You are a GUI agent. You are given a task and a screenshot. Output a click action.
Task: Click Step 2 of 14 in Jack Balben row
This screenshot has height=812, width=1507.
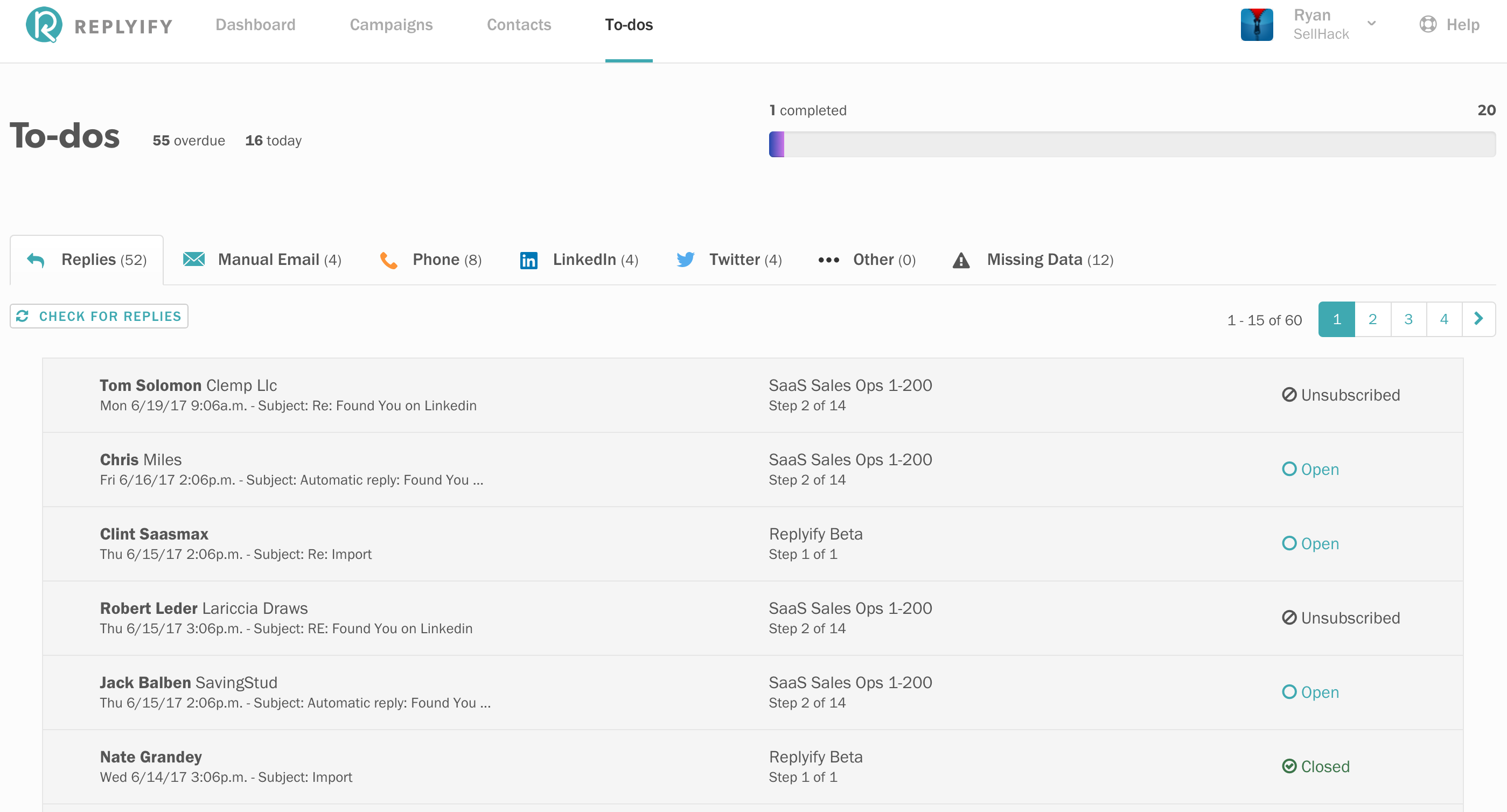[x=807, y=703]
